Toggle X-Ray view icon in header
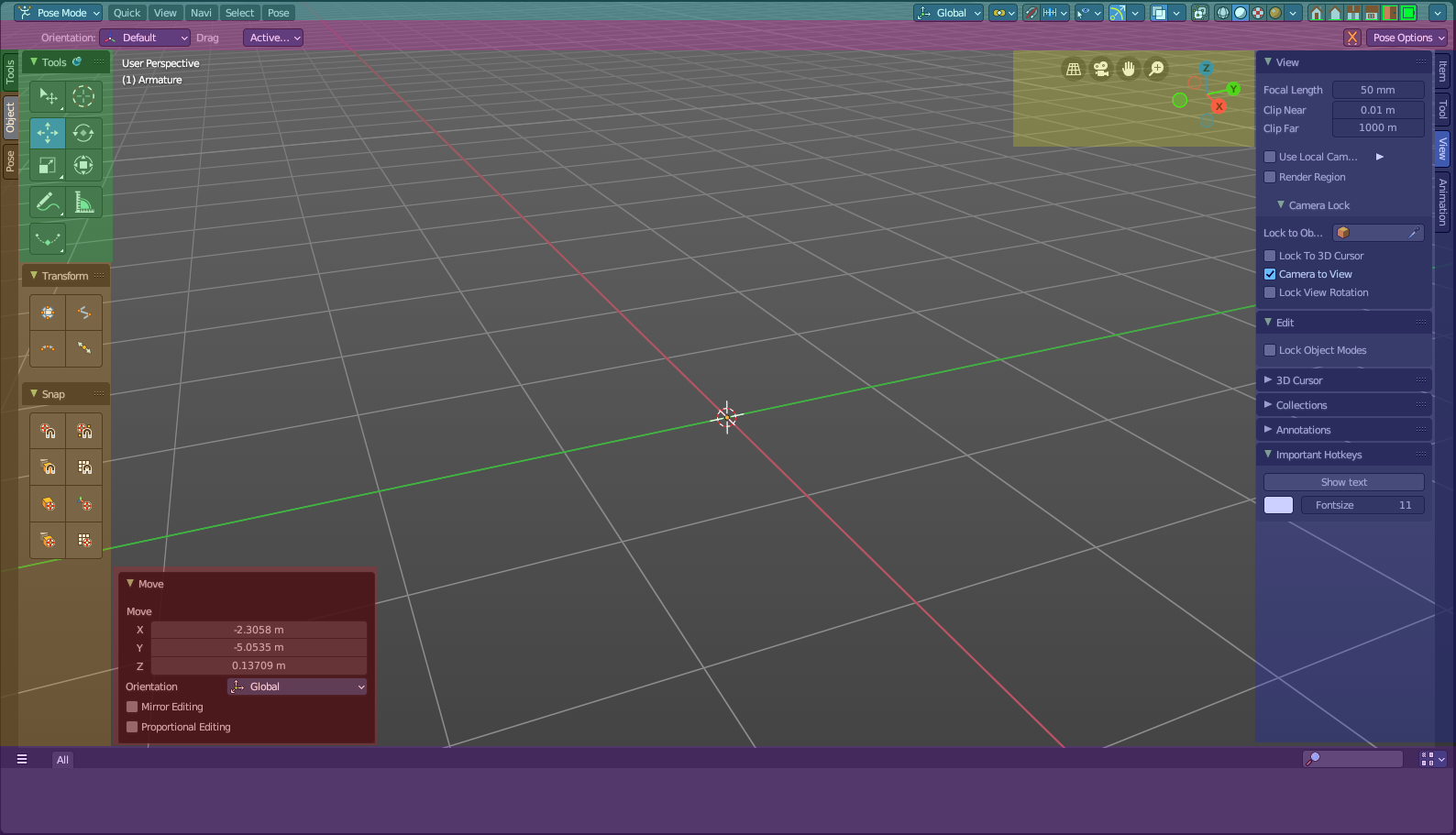The width and height of the screenshot is (1456, 835). coord(1200,13)
